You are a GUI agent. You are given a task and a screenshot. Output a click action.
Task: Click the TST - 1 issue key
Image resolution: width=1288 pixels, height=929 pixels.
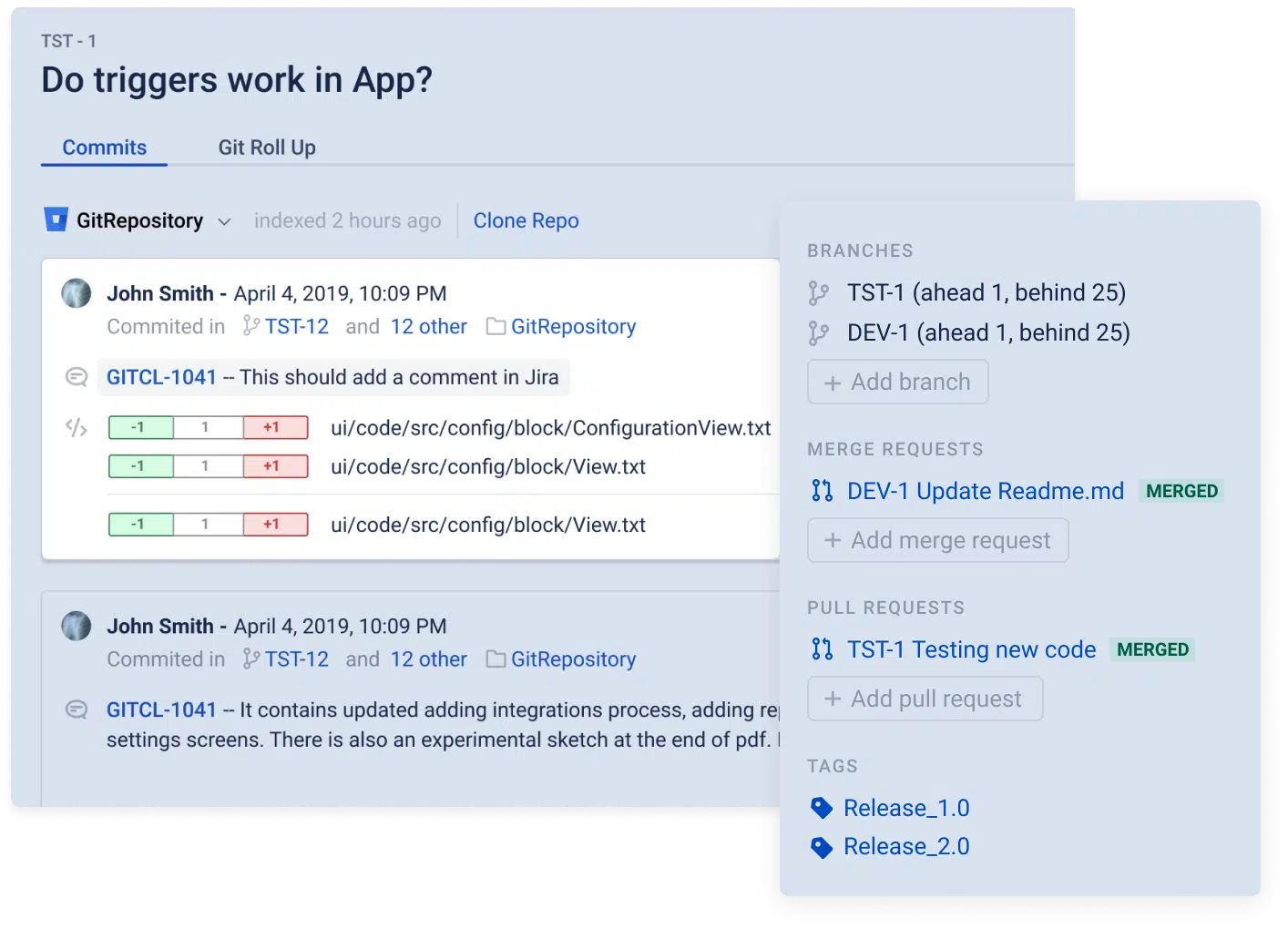point(68,41)
